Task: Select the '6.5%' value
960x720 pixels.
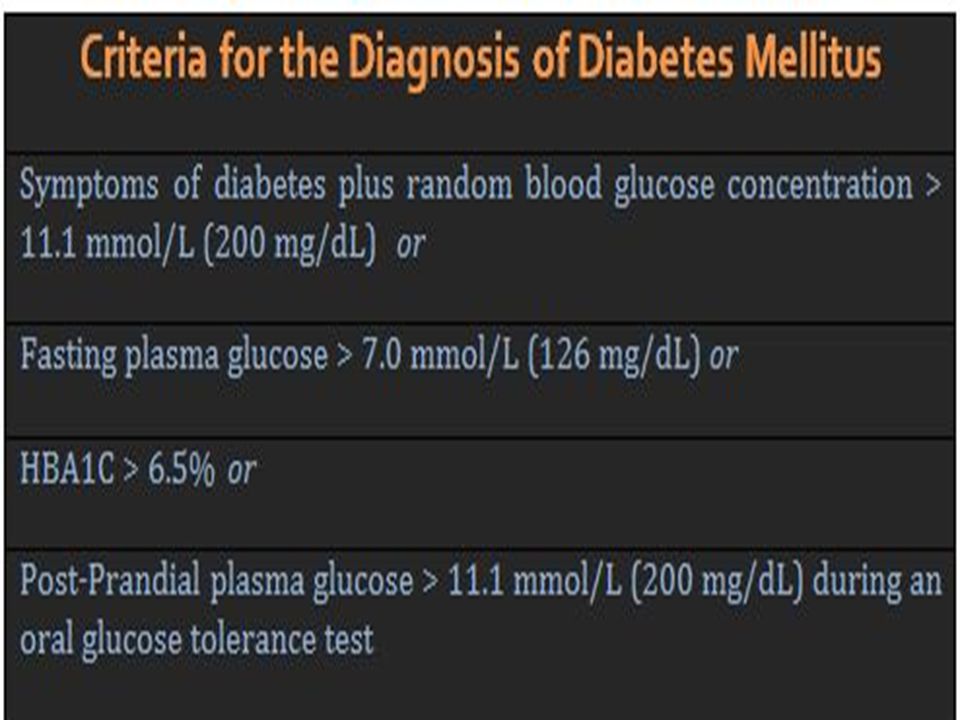Action: point(181,470)
